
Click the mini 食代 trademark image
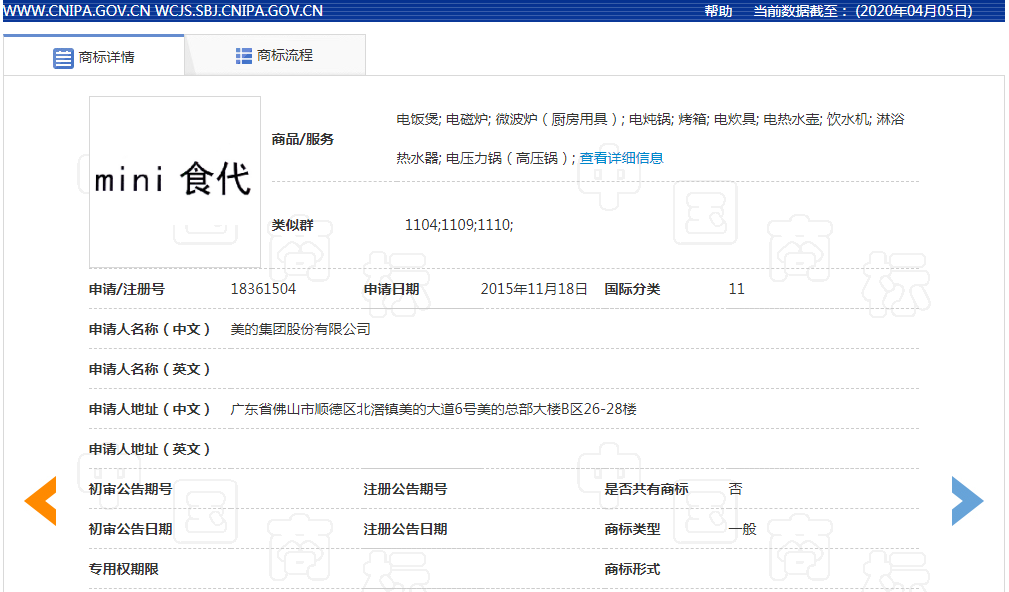pyautogui.click(x=174, y=181)
